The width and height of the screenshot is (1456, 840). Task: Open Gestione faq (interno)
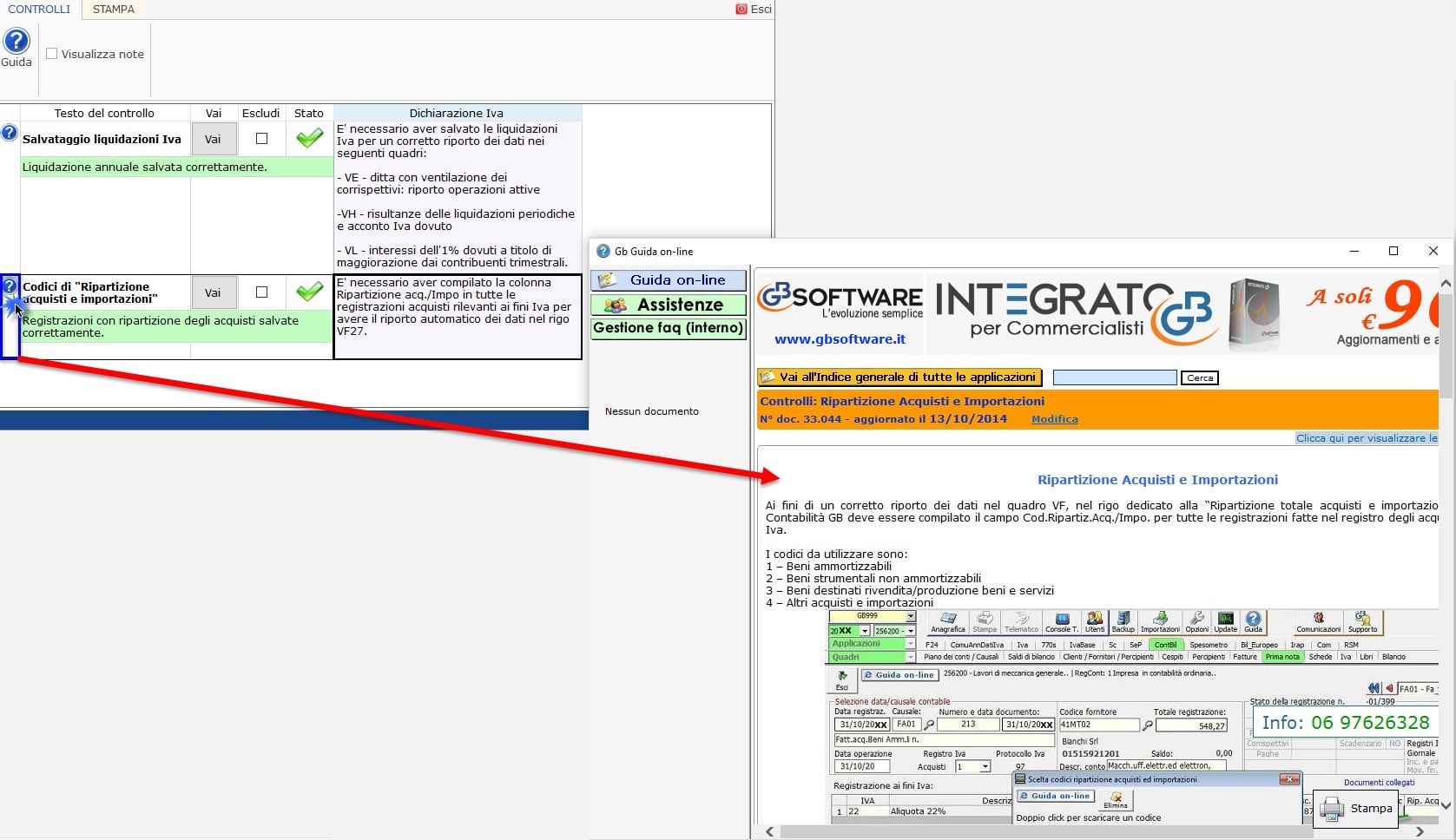pos(669,328)
